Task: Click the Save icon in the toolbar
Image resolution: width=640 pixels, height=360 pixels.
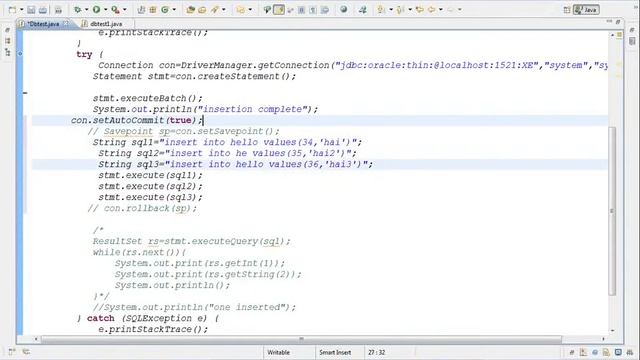Action: point(31,10)
